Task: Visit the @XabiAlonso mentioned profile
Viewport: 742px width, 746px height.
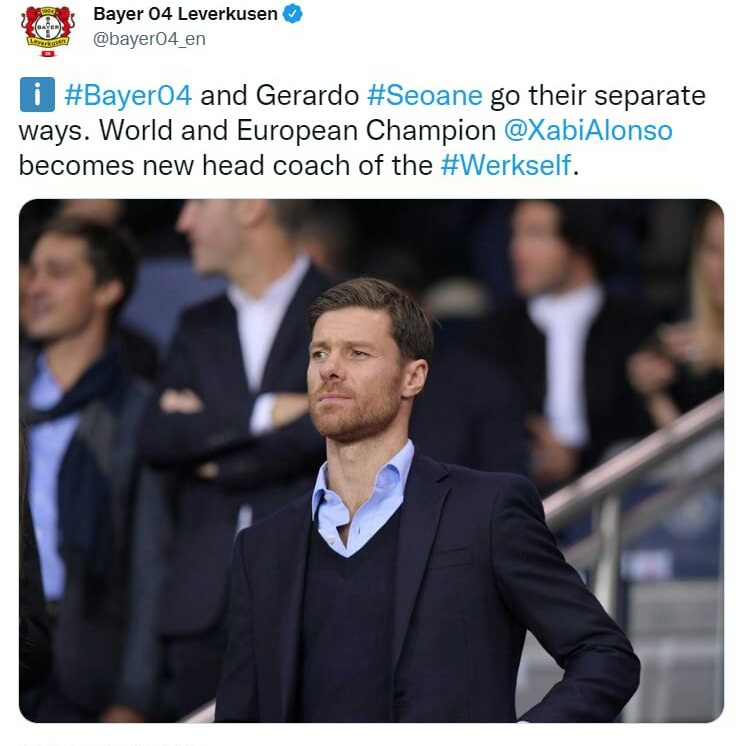Action: [588, 130]
